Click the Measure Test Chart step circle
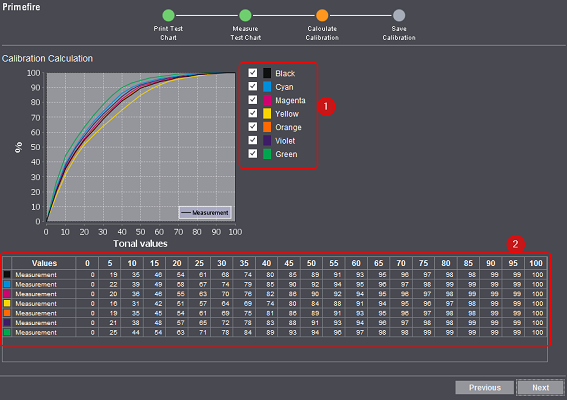The width and height of the screenshot is (567, 400). click(245, 15)
